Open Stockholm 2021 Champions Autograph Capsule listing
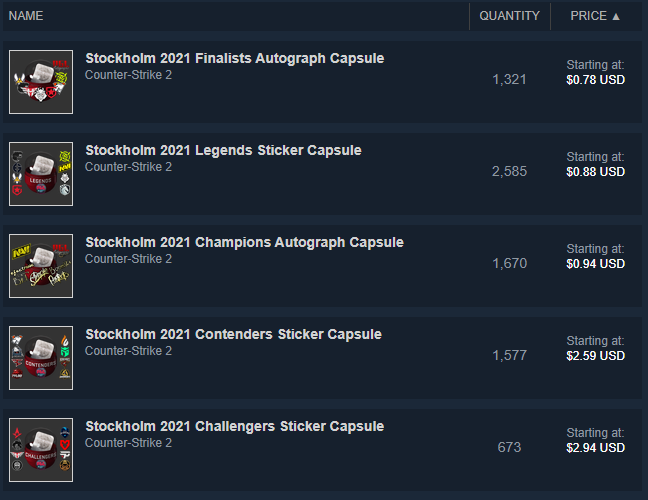 coord(244,242)
